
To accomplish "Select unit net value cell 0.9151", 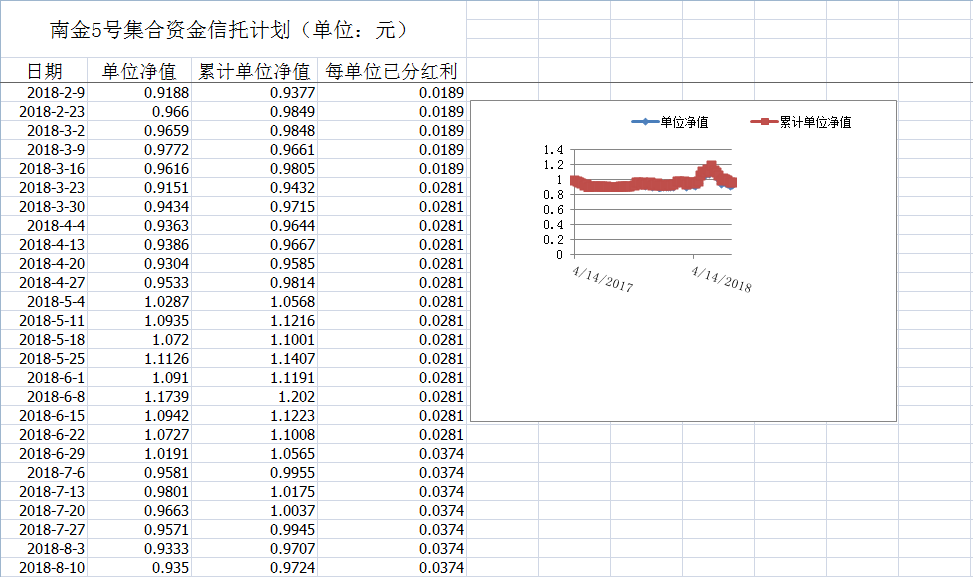I will click(x=140, y=187).
